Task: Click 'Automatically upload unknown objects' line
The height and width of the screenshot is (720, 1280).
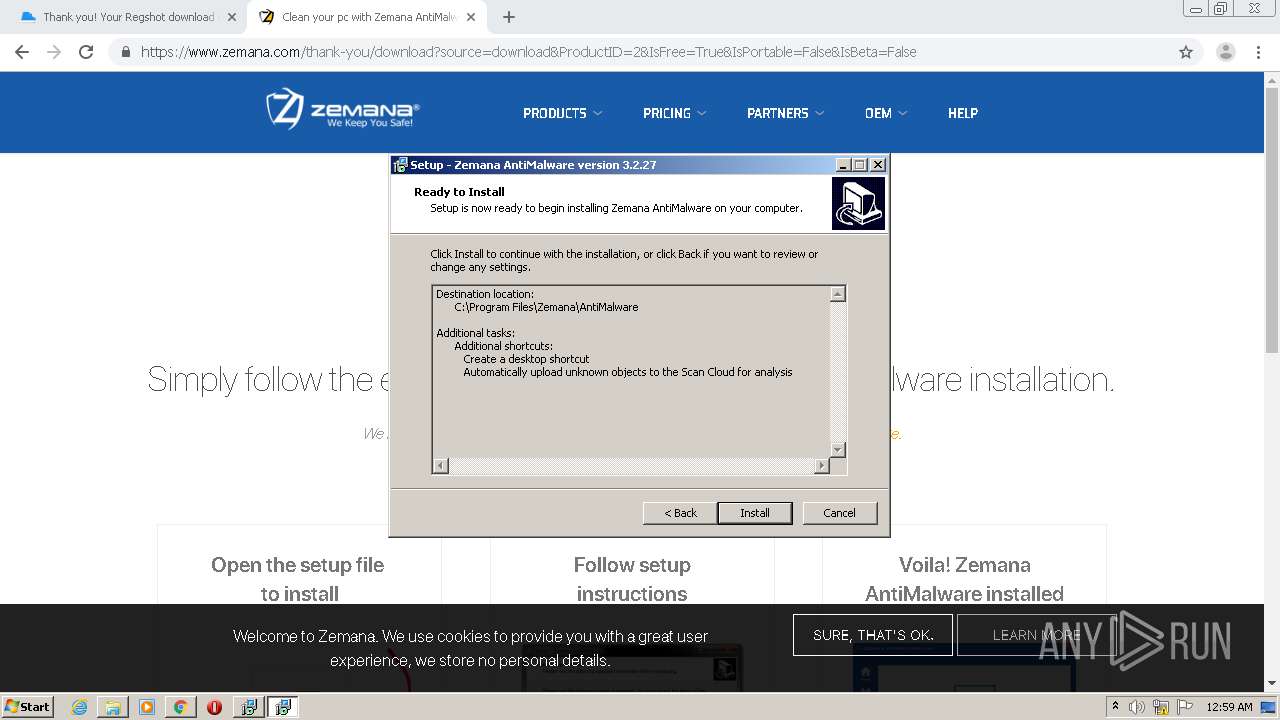Action: click(x=628, y=372)
